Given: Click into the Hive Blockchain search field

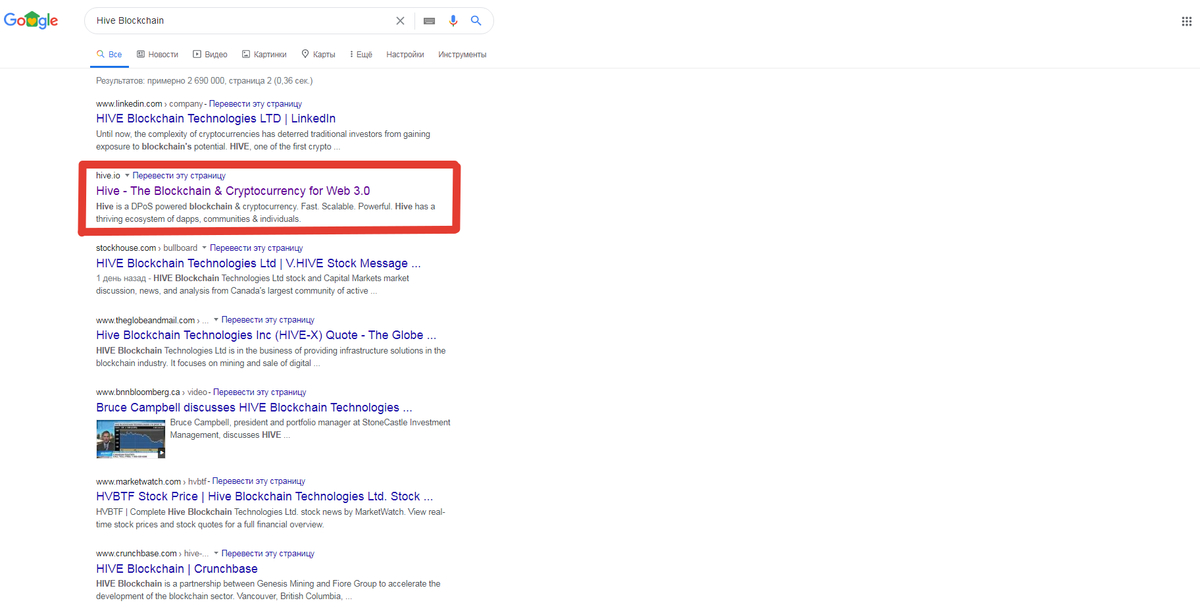Looking at the screenshot, I should (x=240, y=20).
